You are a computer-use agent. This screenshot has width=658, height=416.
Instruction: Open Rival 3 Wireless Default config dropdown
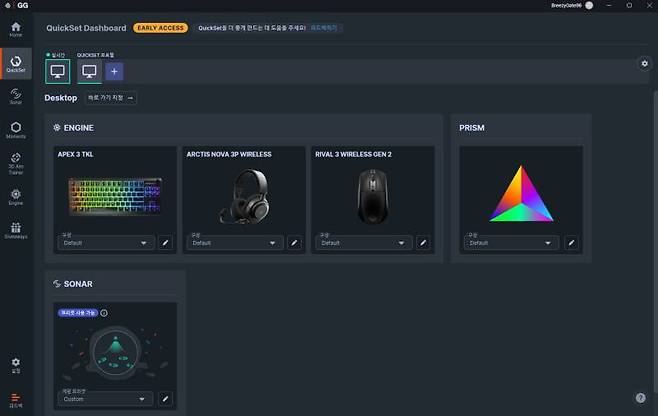pyautogui.click(x=363, y=243)
